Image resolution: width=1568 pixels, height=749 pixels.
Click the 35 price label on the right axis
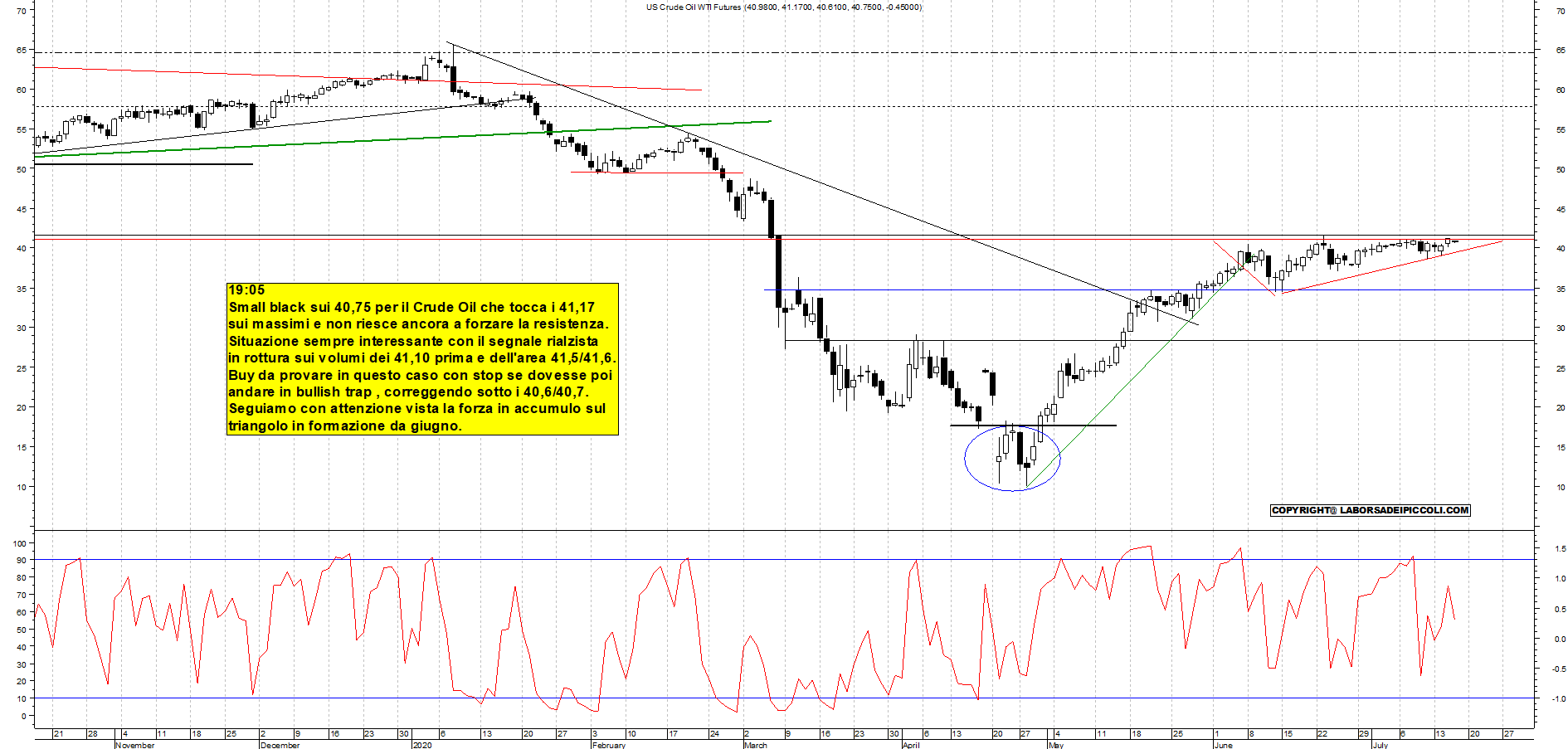click(1561, 289)
